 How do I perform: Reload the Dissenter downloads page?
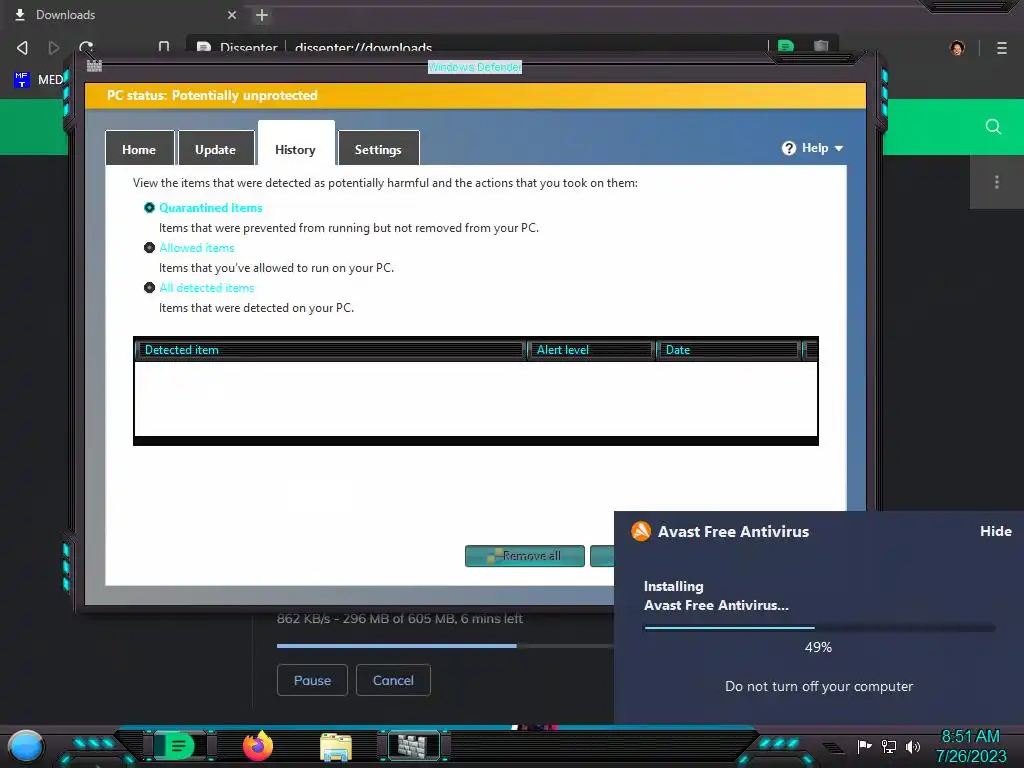point(86,48)
